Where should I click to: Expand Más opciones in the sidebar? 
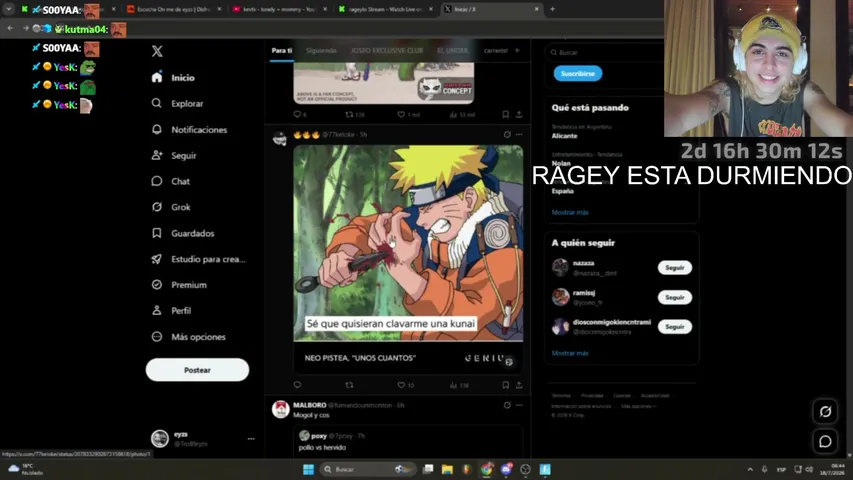[x=188, y=337]
